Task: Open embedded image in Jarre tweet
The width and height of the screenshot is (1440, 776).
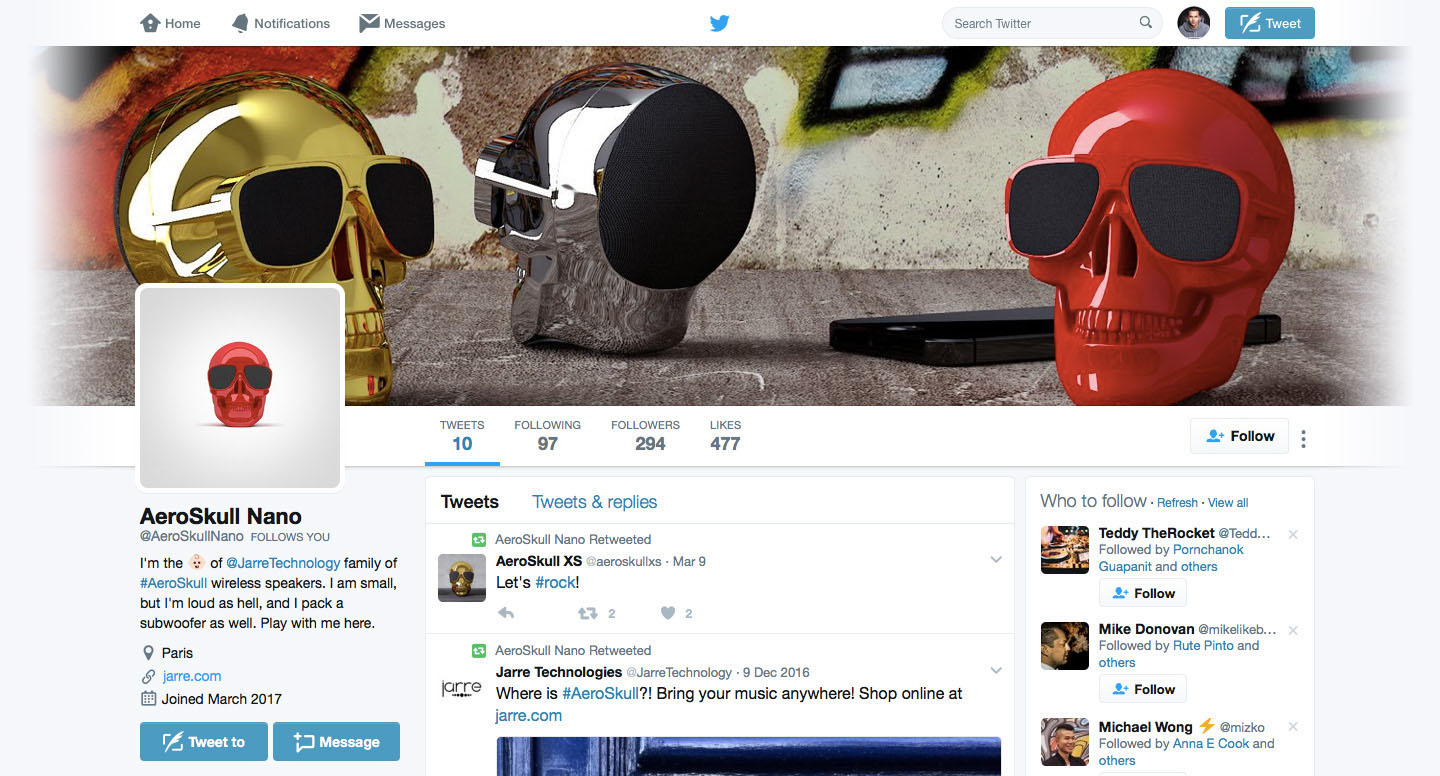Action: click(748, 756)
